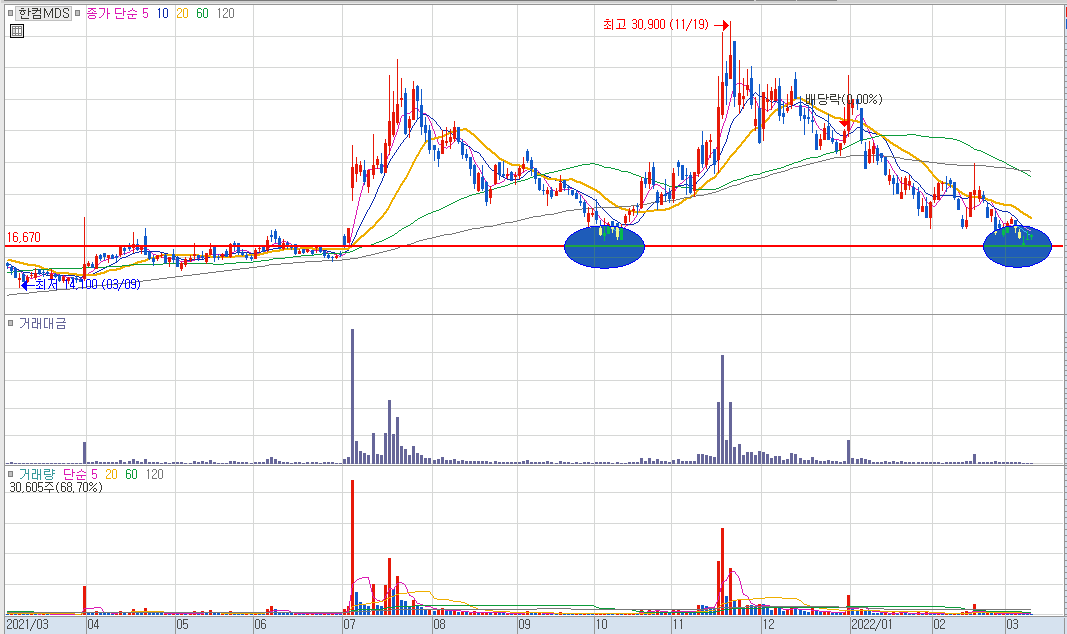The height and width of the screenshot is (634, 1067).
Task: Click the 2021/03 date axis label
Action: pos(27,624)
